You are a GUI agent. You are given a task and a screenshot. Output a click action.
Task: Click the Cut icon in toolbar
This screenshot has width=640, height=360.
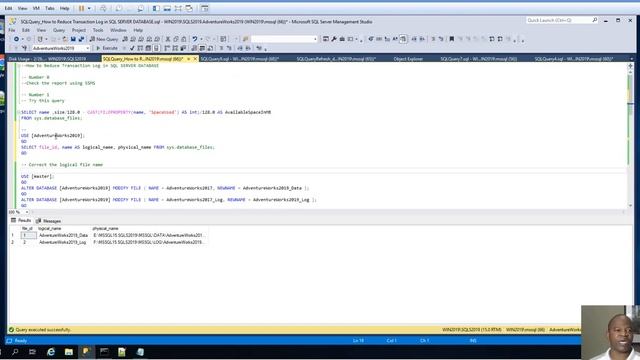pos(167,39)
